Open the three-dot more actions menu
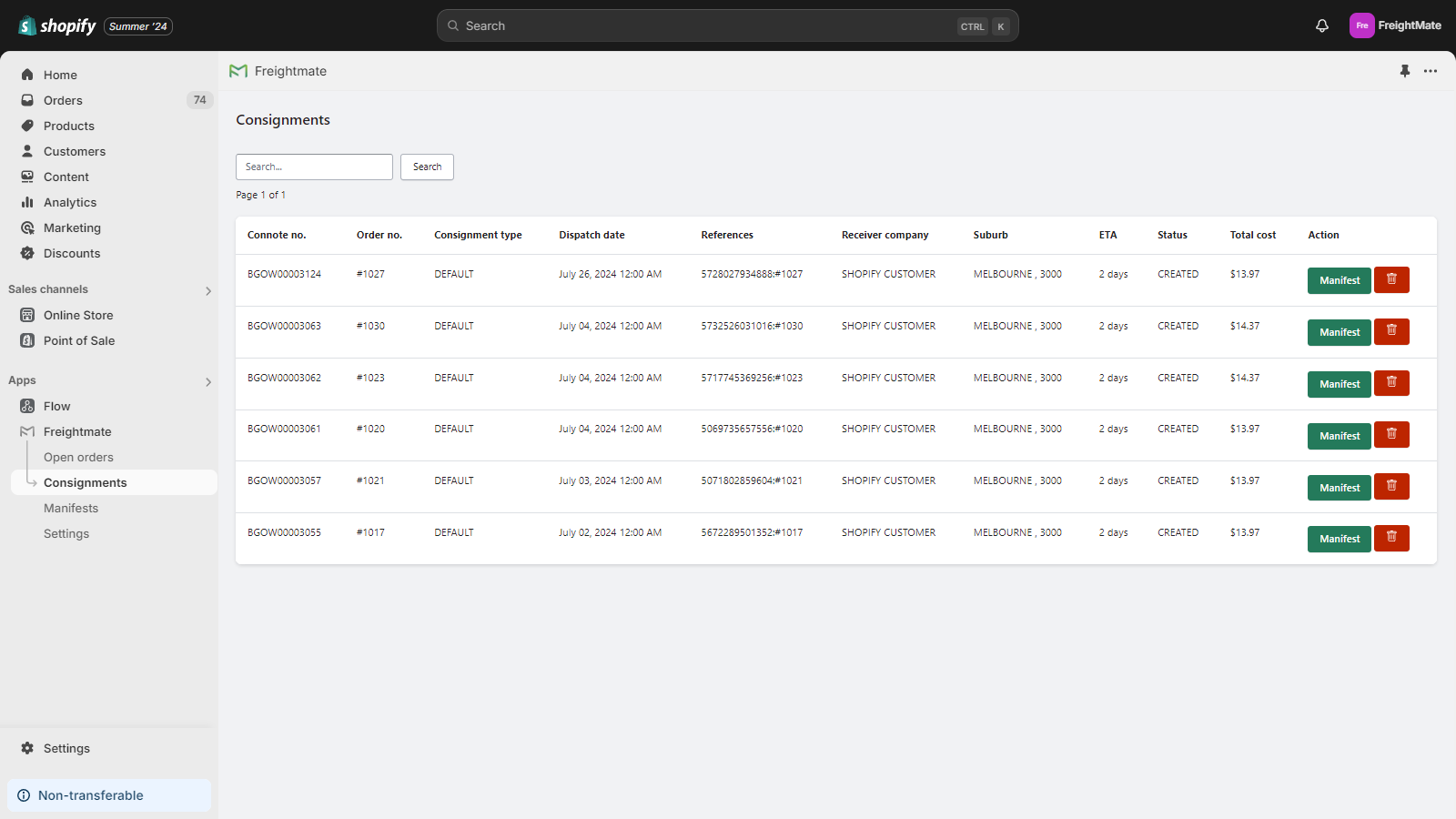 (x=1431, y=71)
